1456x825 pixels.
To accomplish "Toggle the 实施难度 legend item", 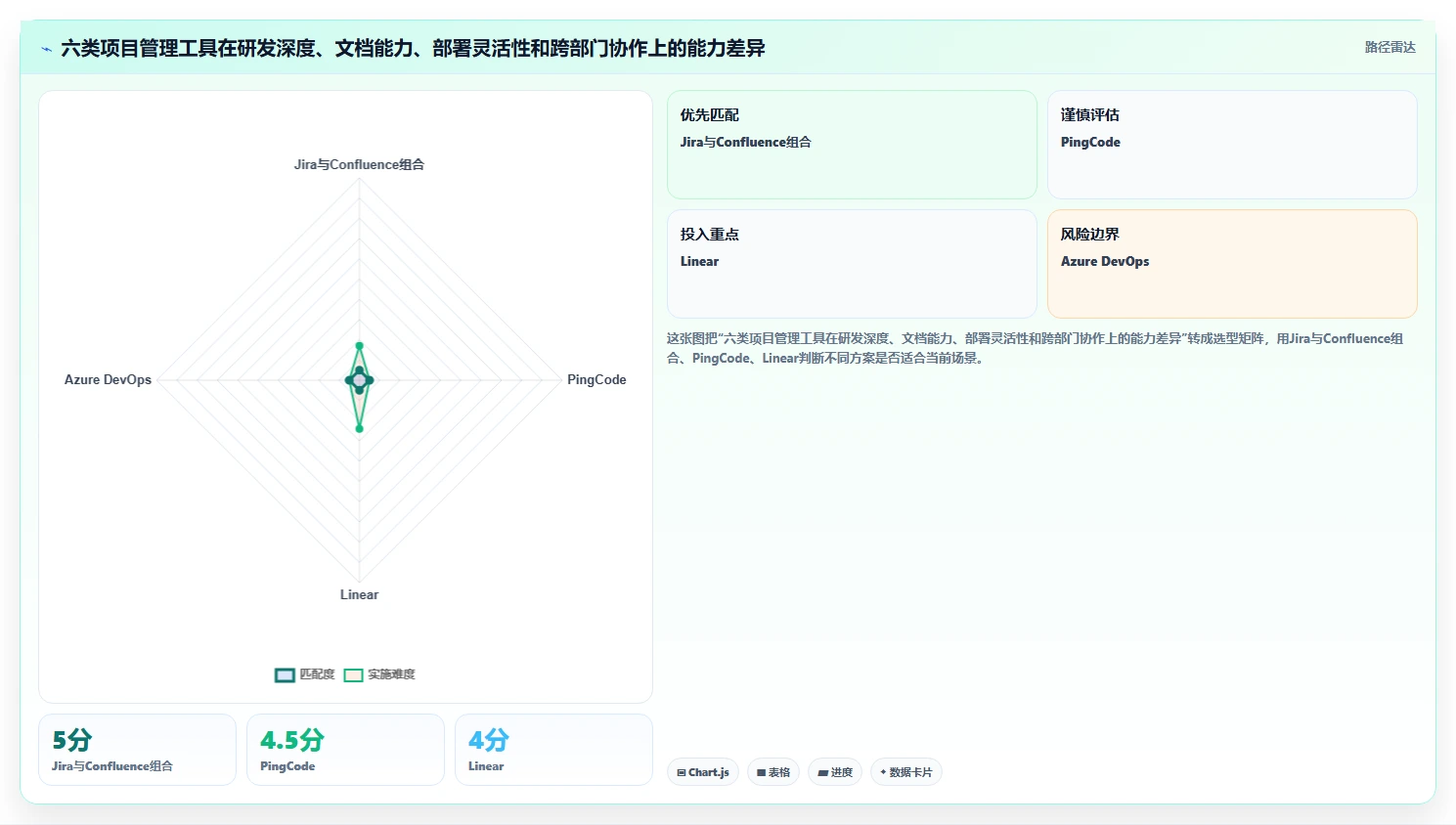I will 379,674.
